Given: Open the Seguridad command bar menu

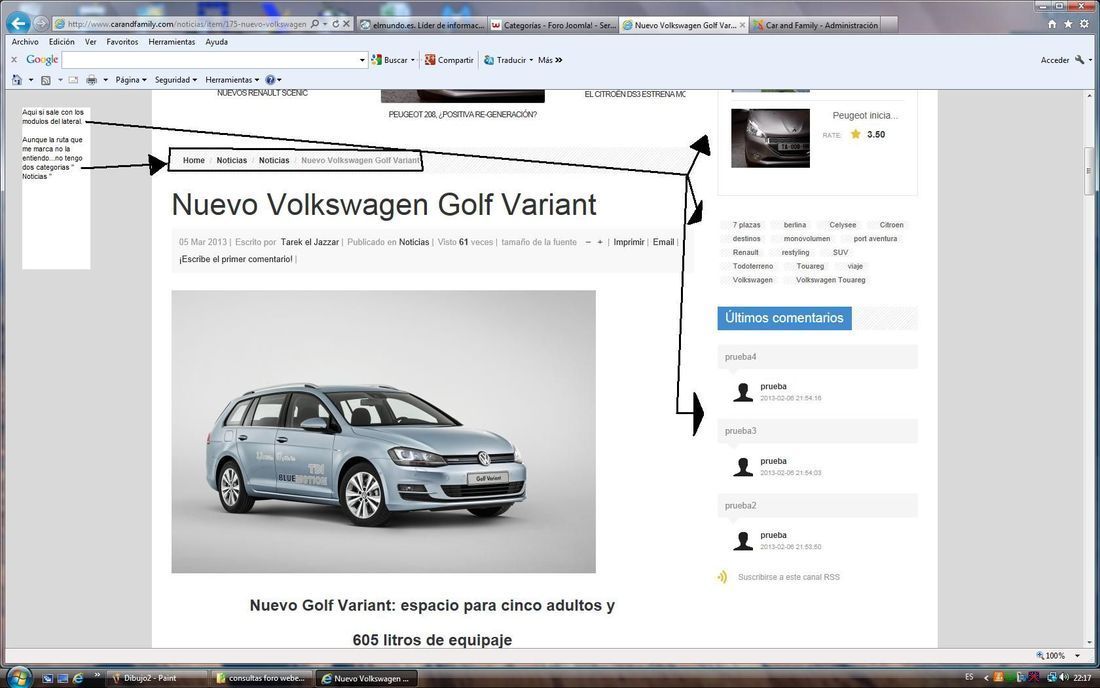Looking at the screenshot, I should [x=175, y=80].
